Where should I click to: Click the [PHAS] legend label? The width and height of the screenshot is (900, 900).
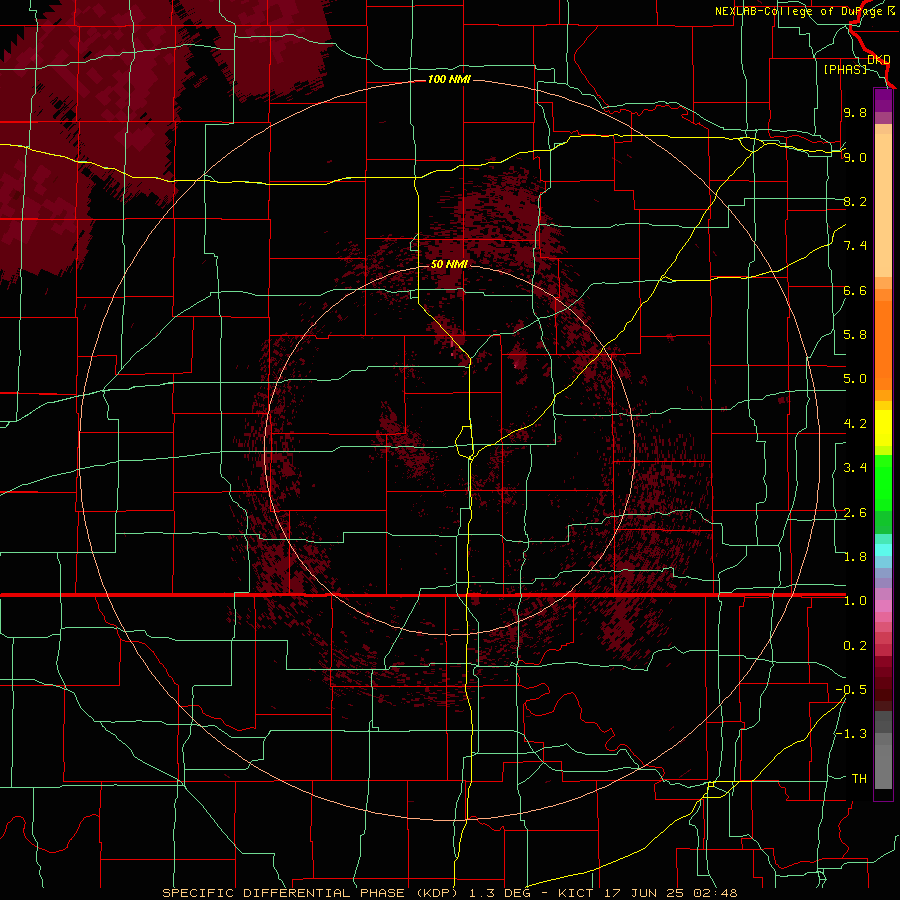pos(845,69)
